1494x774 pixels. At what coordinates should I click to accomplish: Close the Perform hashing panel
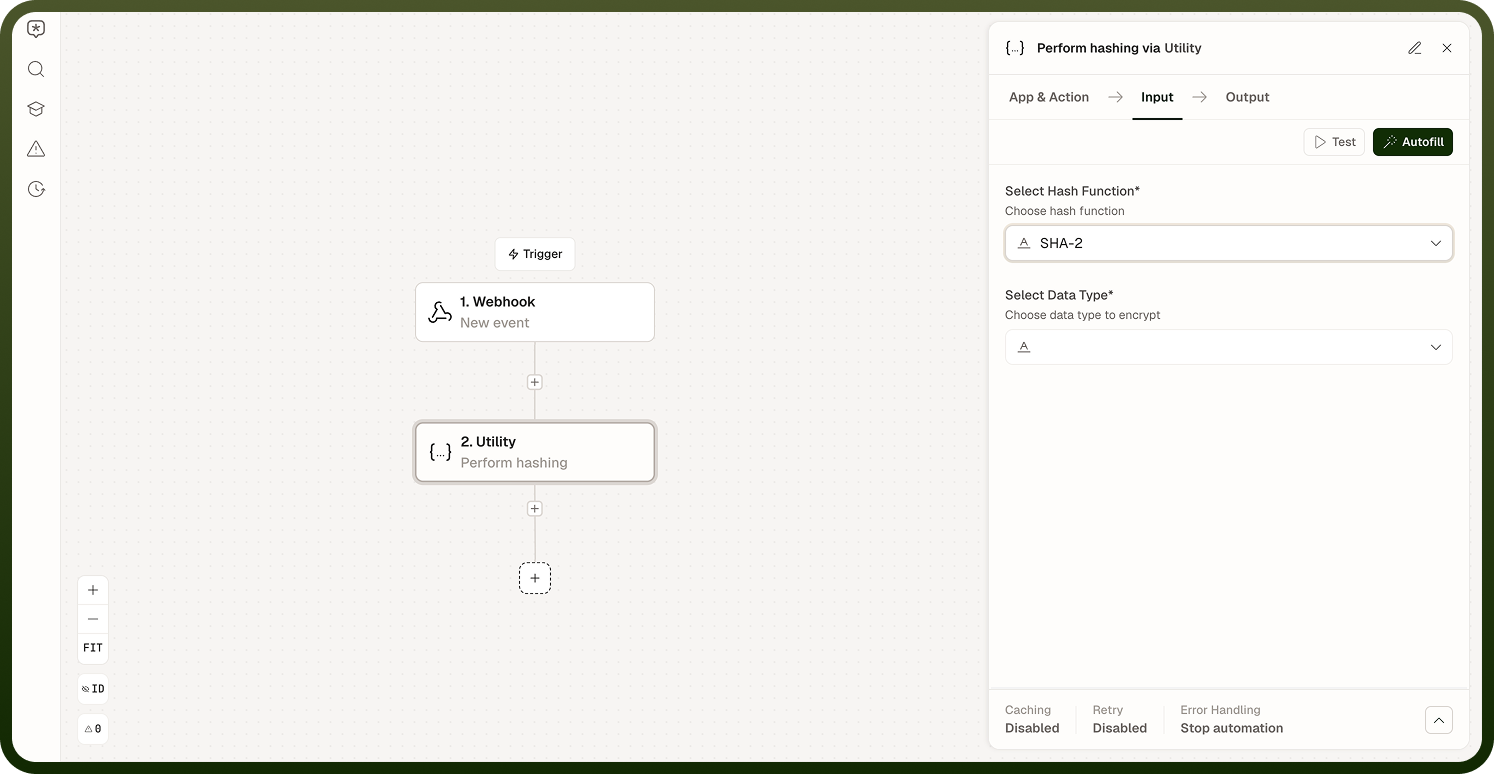point(1446,48)
